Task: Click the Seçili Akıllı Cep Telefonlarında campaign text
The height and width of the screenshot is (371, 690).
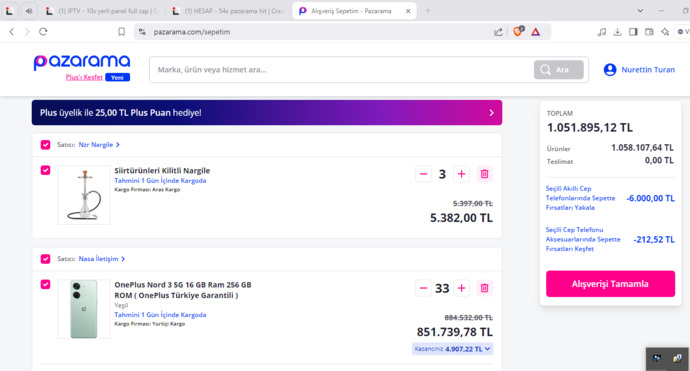Action: 580,198
